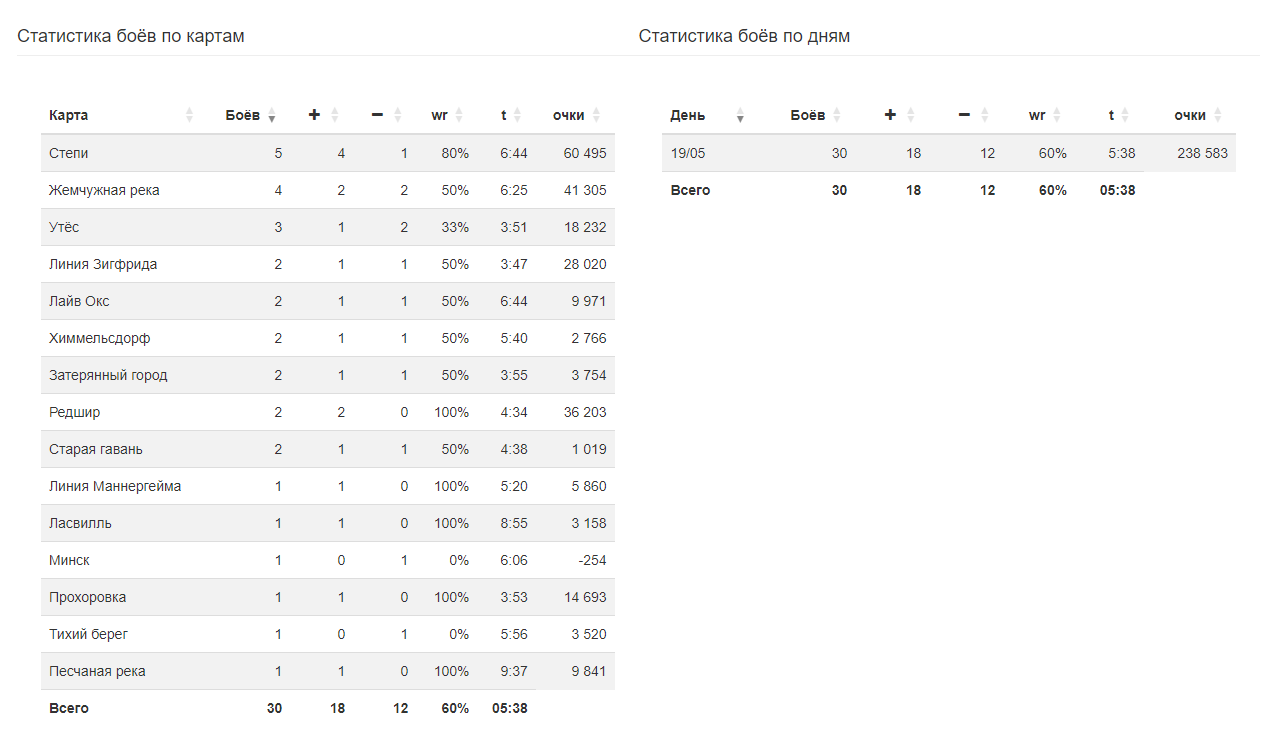1265x748 pixels.
Task: Click sort arrows beside wr in maps table
Action: tap(459, 116)
